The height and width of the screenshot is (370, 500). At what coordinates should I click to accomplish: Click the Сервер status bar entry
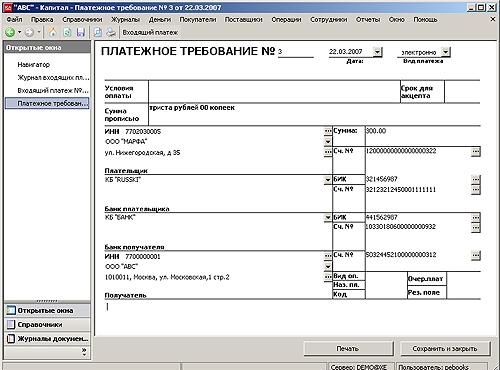click(362, 367)
